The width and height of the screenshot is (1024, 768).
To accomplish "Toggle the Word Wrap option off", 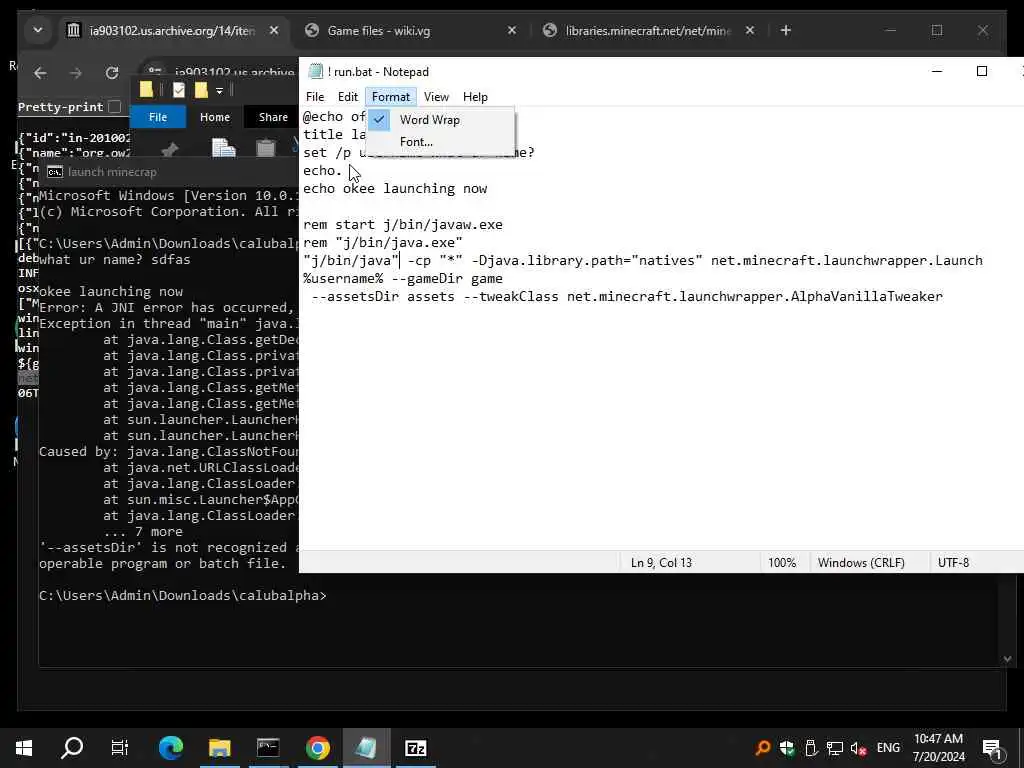I will click(429, 120).
